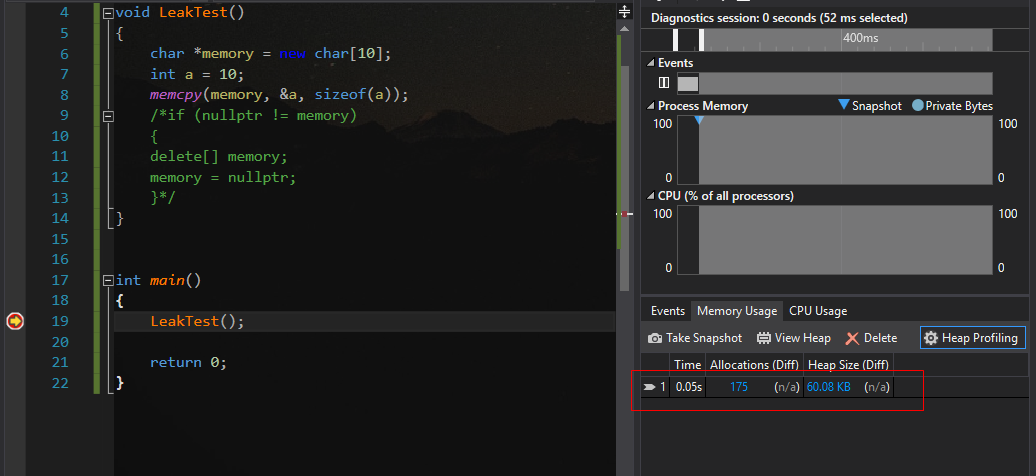Click the 400ms label on the timeline ruler
Viewport: 1036px width, 476px height.
tap(860, 38)
